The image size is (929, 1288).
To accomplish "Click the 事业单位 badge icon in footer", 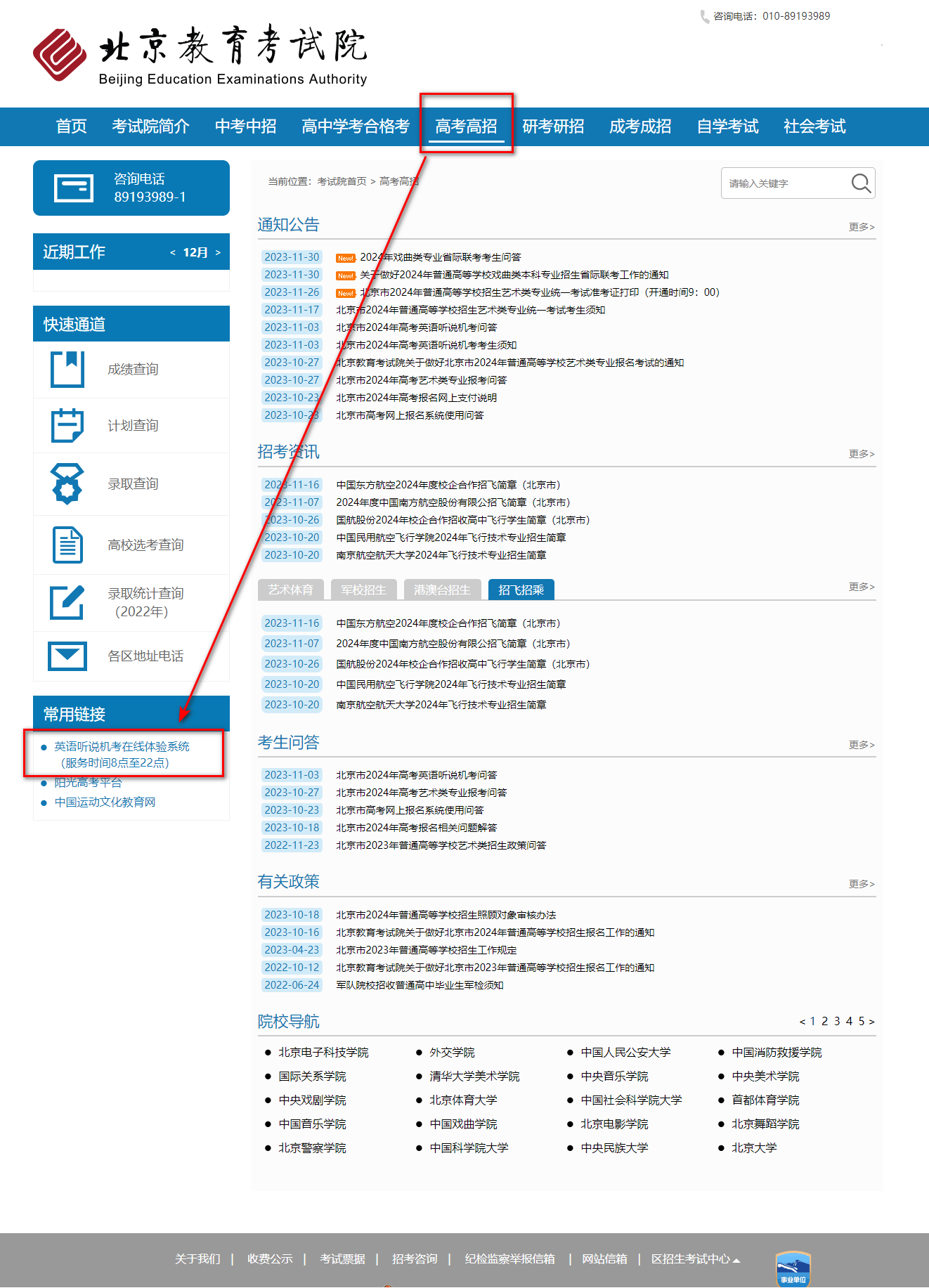I will point(793,1269).
